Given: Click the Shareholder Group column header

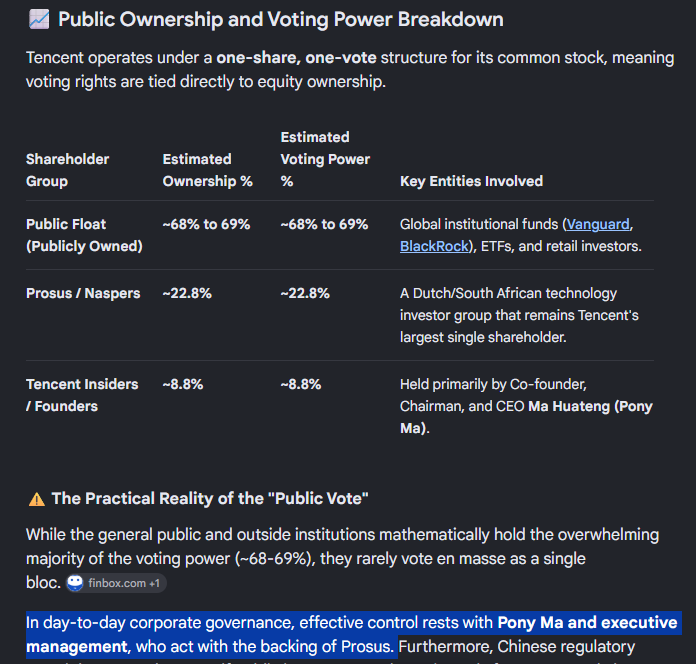Looking at the screenshot, I should click(67, 170).
